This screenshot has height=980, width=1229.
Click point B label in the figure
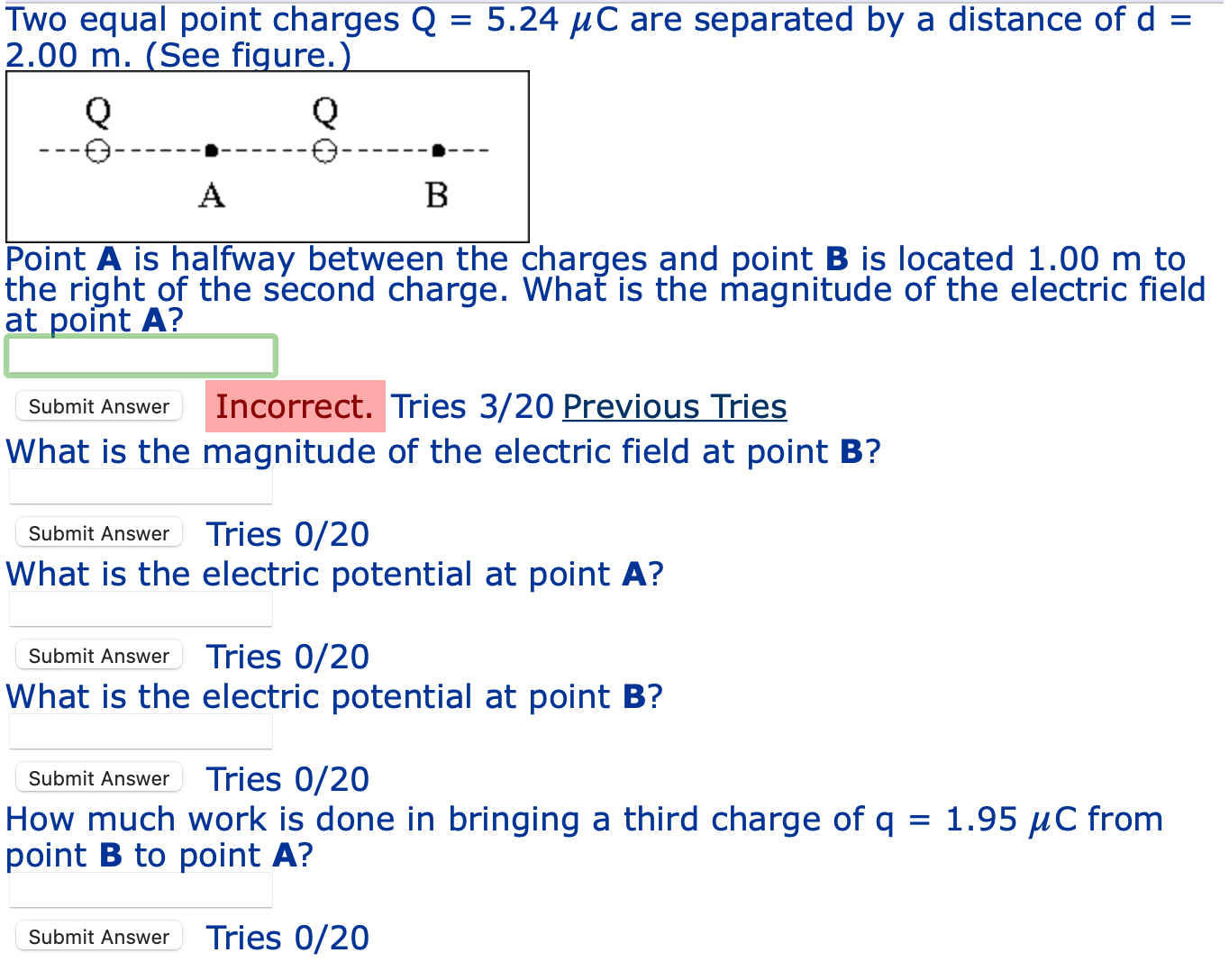(436, 193)
